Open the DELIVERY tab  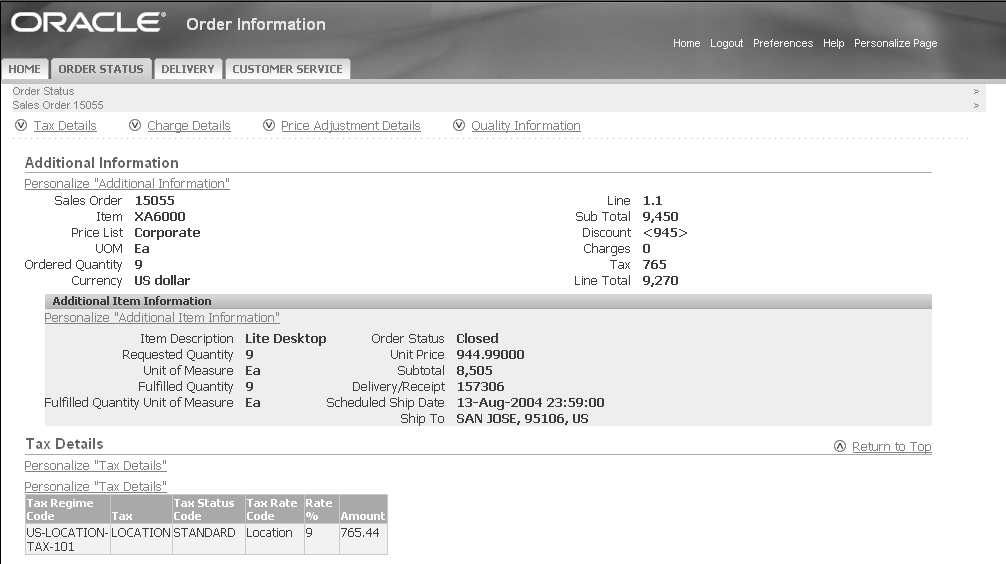[187, 69]
